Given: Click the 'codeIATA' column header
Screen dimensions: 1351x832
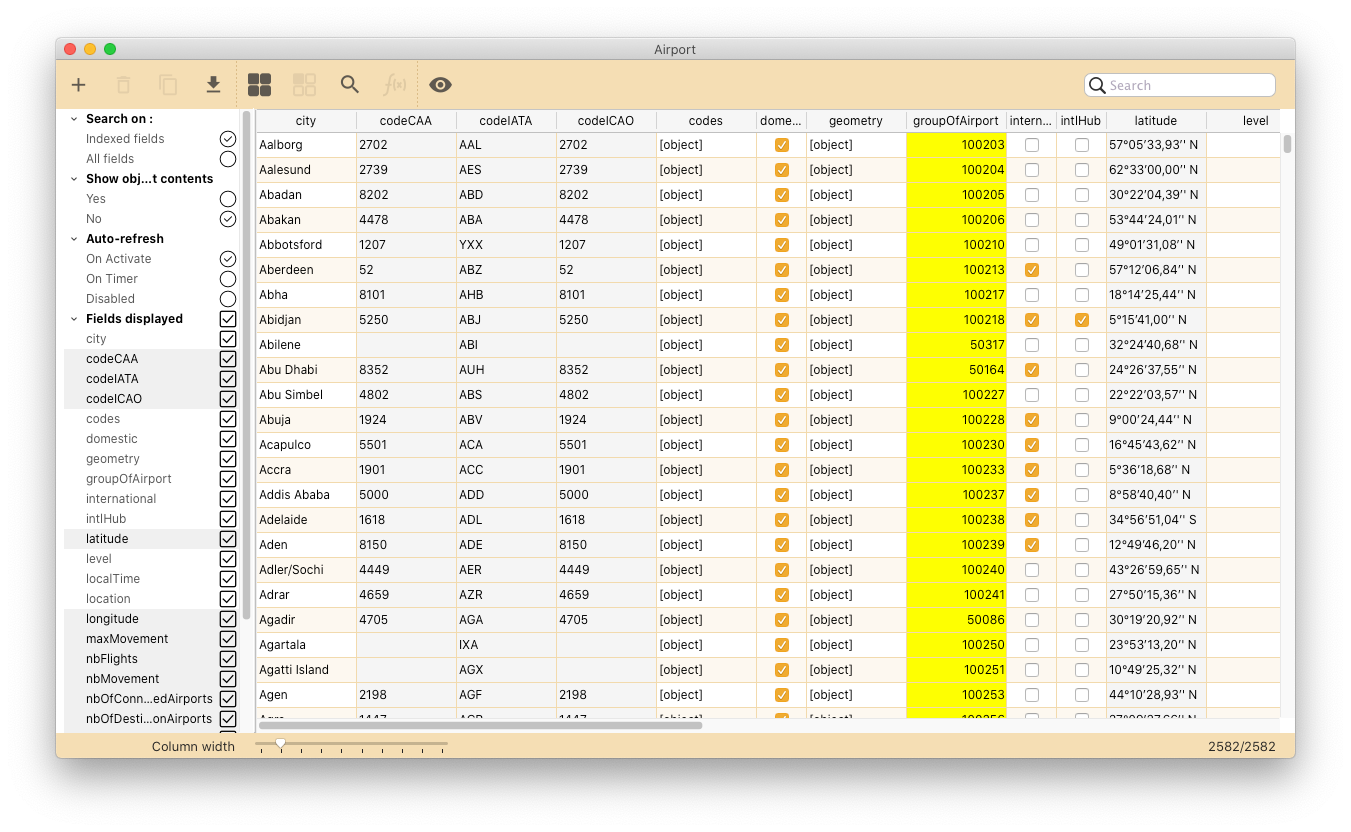Looking at the screenshot, I should pyautogui.click(x=506, y=121).
